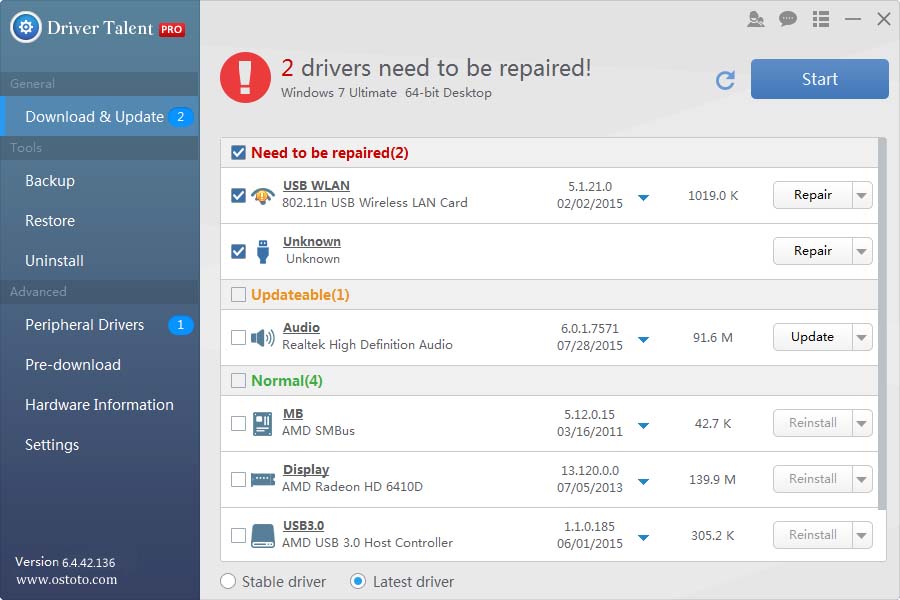This screenshot has width=900, height=600.
Task: Uncheck the USB WLAN driver checkbox
Action: pos(238,196)
